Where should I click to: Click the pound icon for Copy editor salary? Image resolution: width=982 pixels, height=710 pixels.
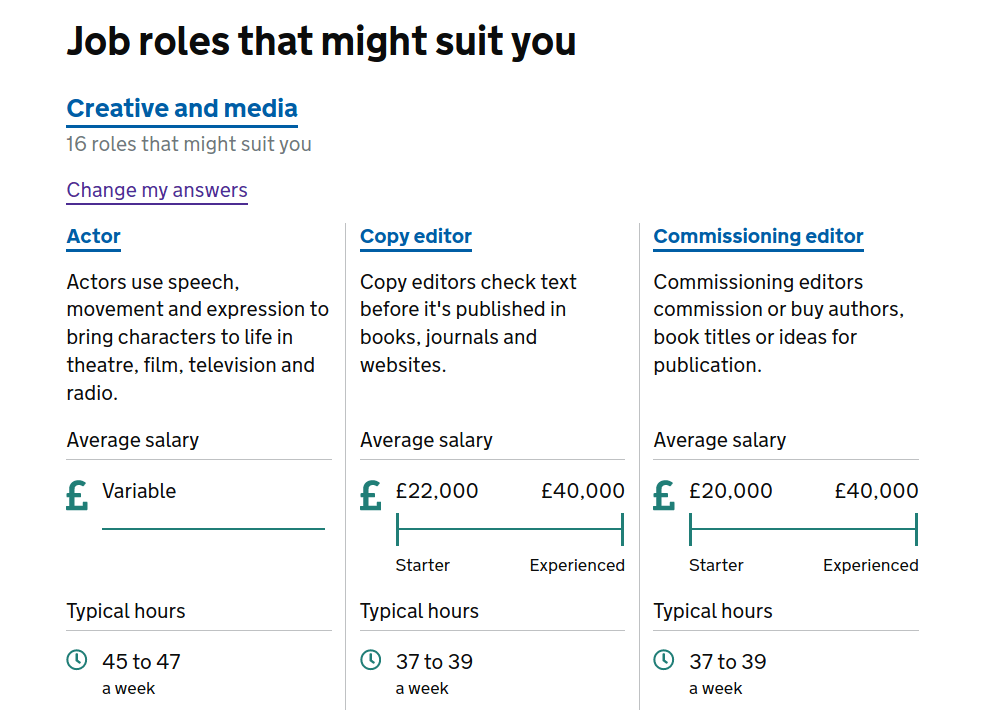371,495
